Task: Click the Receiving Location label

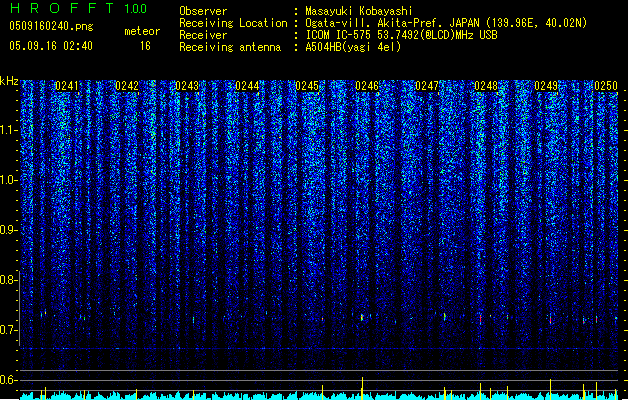Action: pos(233,23)
